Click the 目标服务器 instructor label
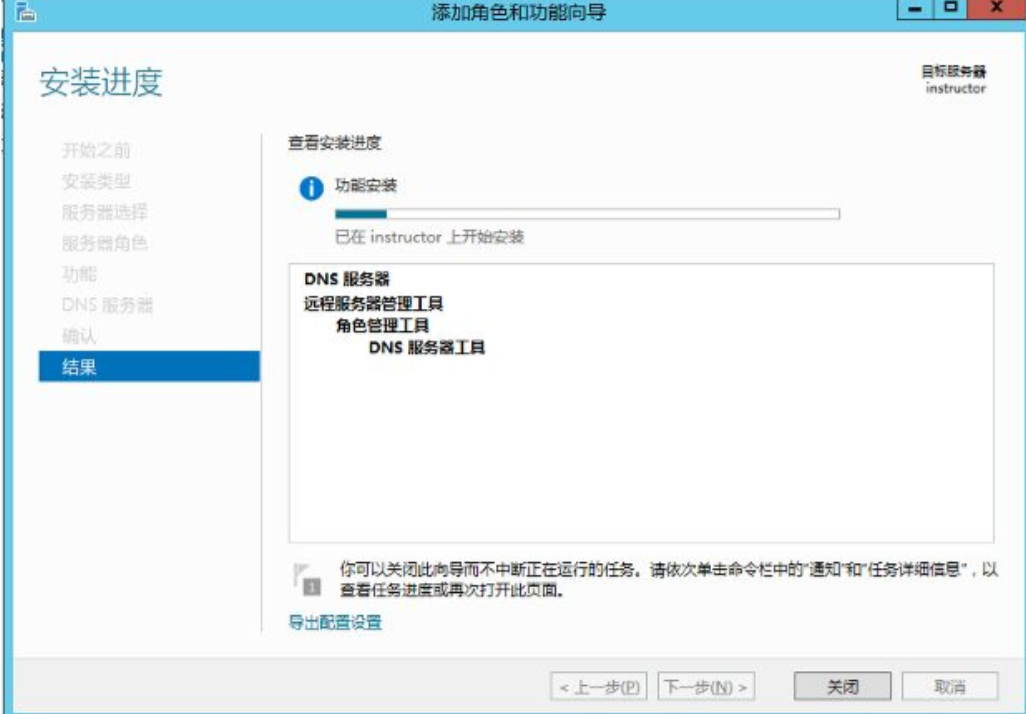1026x714 pixels. (954, 79)
